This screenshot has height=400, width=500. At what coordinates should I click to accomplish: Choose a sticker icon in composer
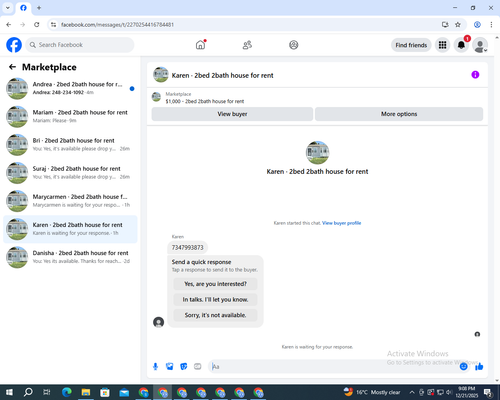184,367
